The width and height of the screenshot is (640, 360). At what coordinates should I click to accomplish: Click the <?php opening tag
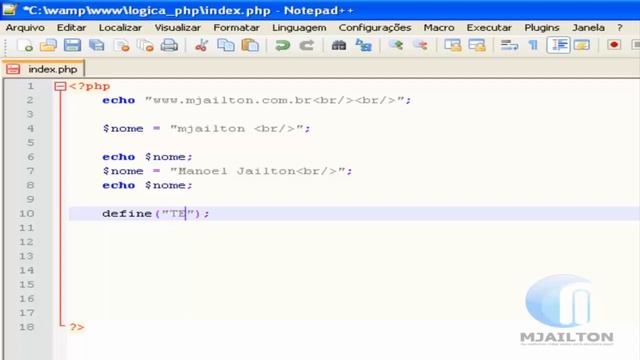90,87
